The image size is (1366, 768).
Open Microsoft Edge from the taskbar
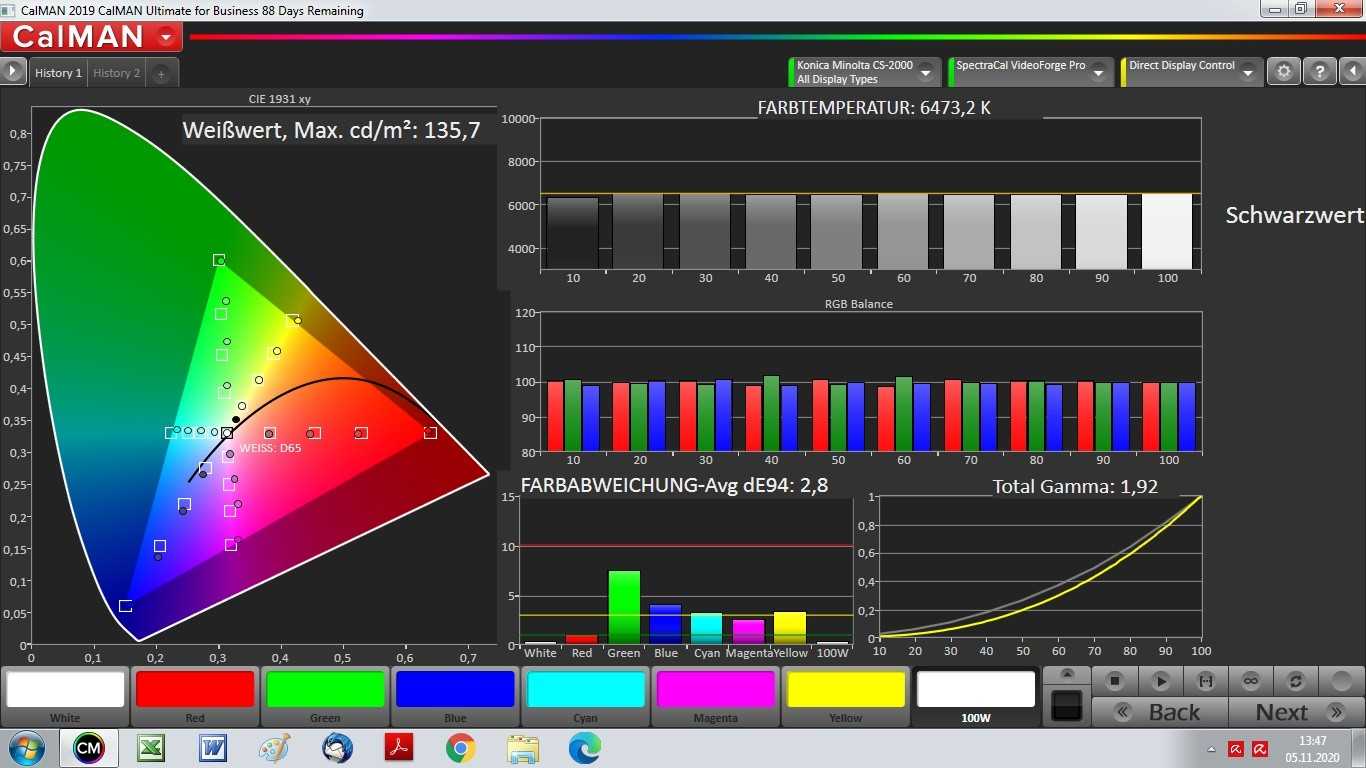[585, 748]
